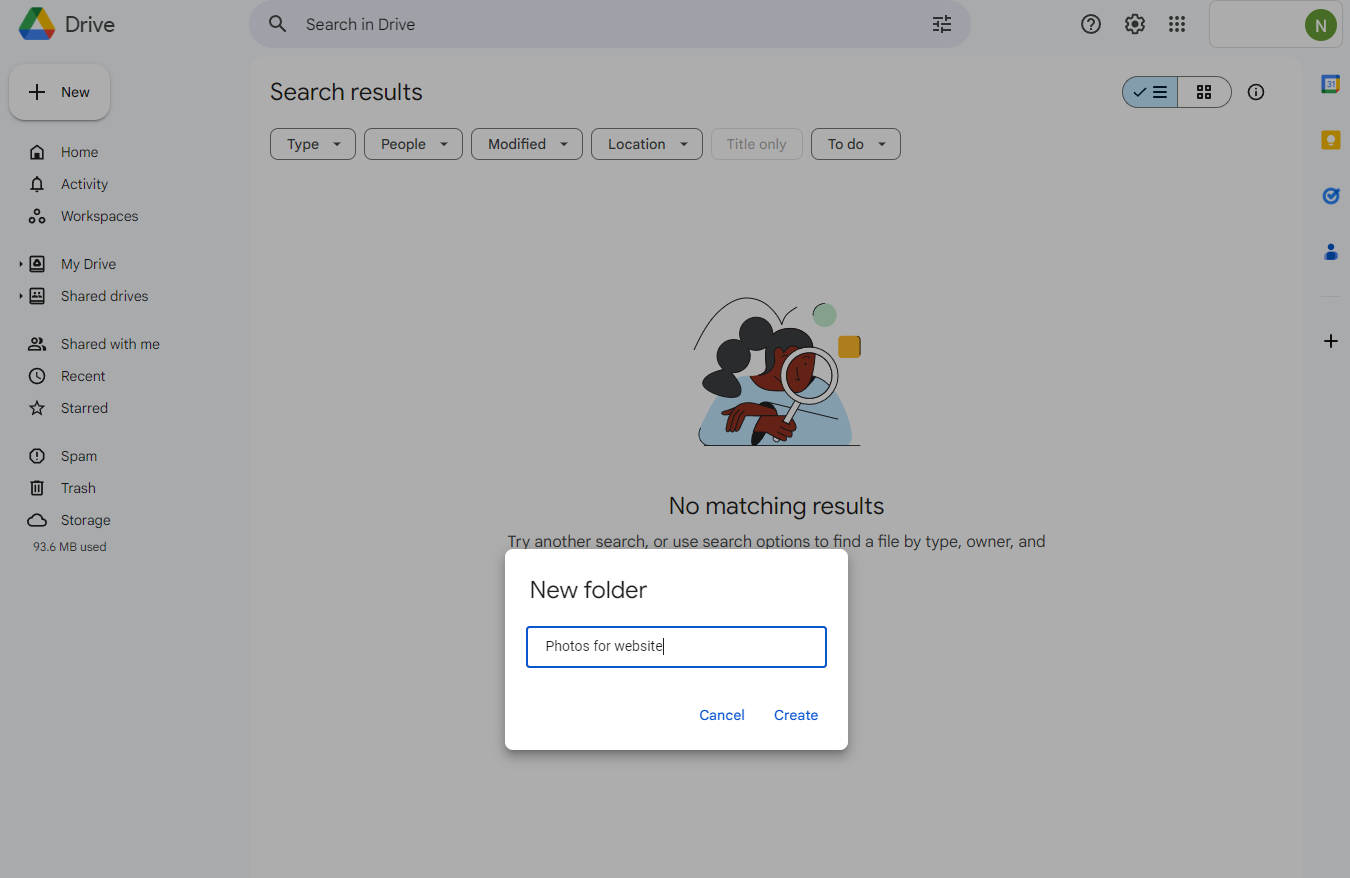Open the Type filter dropdown
This screenshot has height=878, width=1350.
(312, 144)
